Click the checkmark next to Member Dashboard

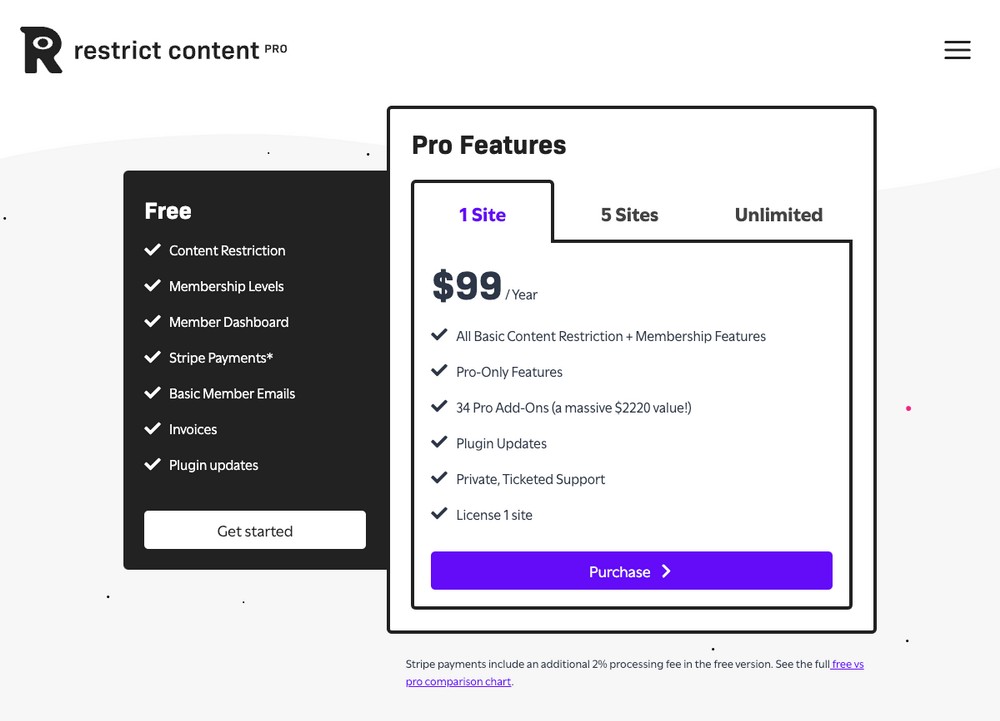coord(152,321)
